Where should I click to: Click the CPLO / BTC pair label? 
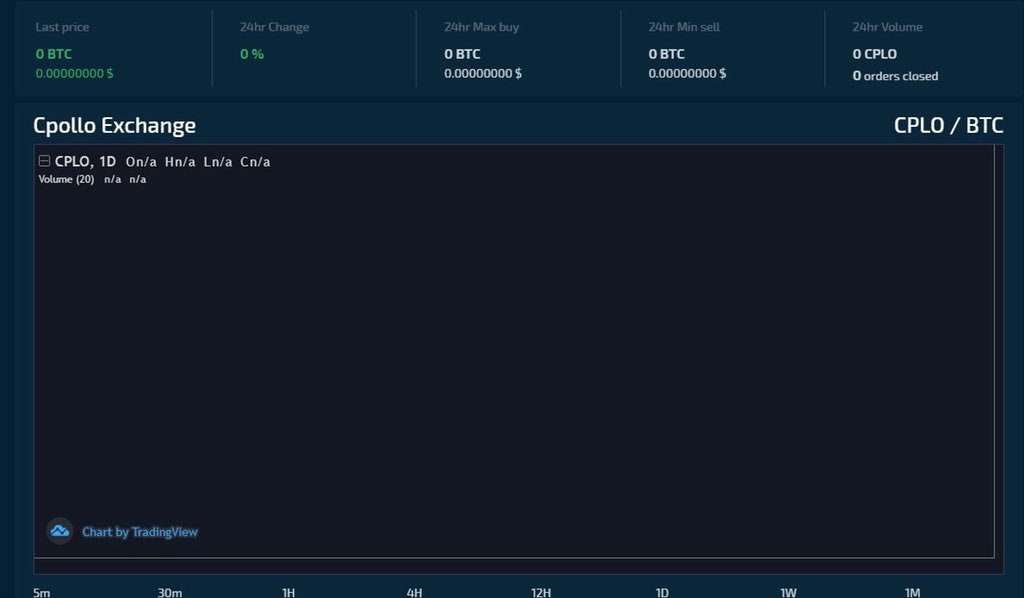pyautogui.click(x=948, y=125)
